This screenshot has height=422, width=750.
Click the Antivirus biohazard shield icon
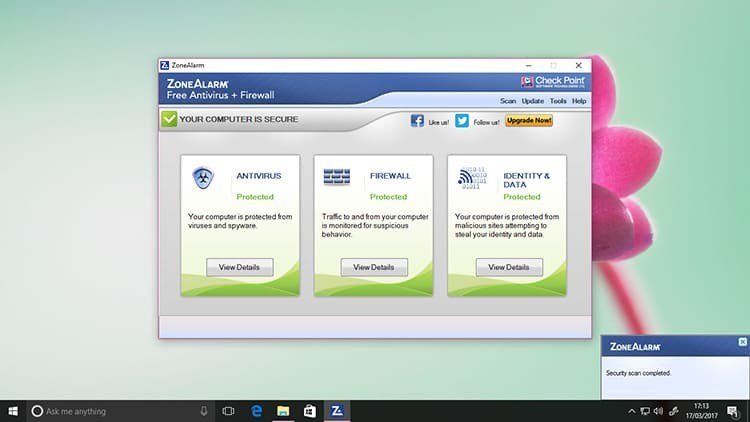[x=203, y=178]
